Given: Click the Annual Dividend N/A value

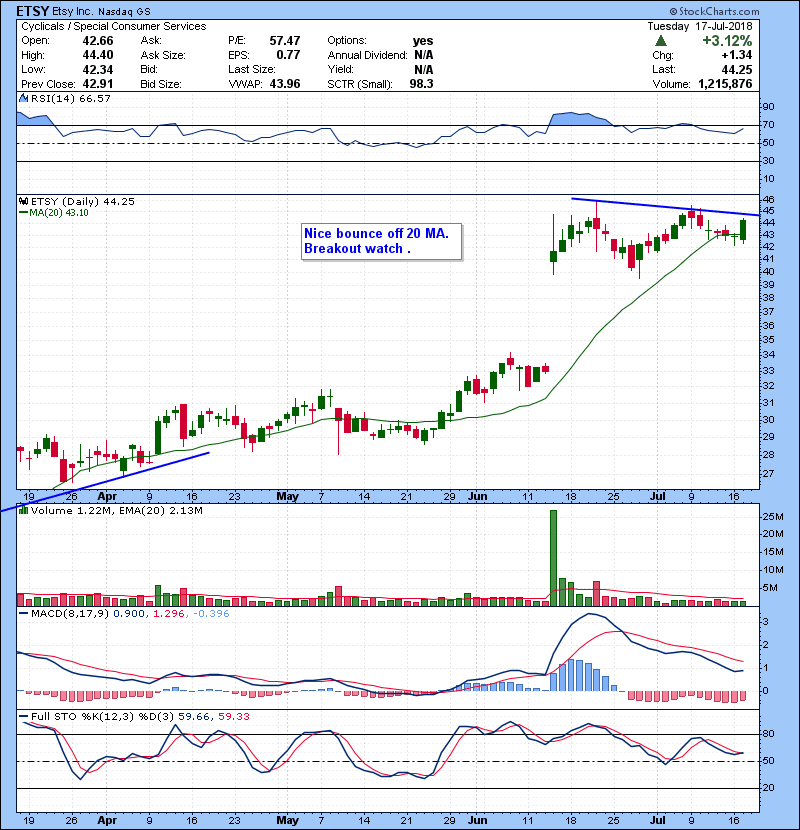Looking at the screenshot, I should (x=424, y=55).
